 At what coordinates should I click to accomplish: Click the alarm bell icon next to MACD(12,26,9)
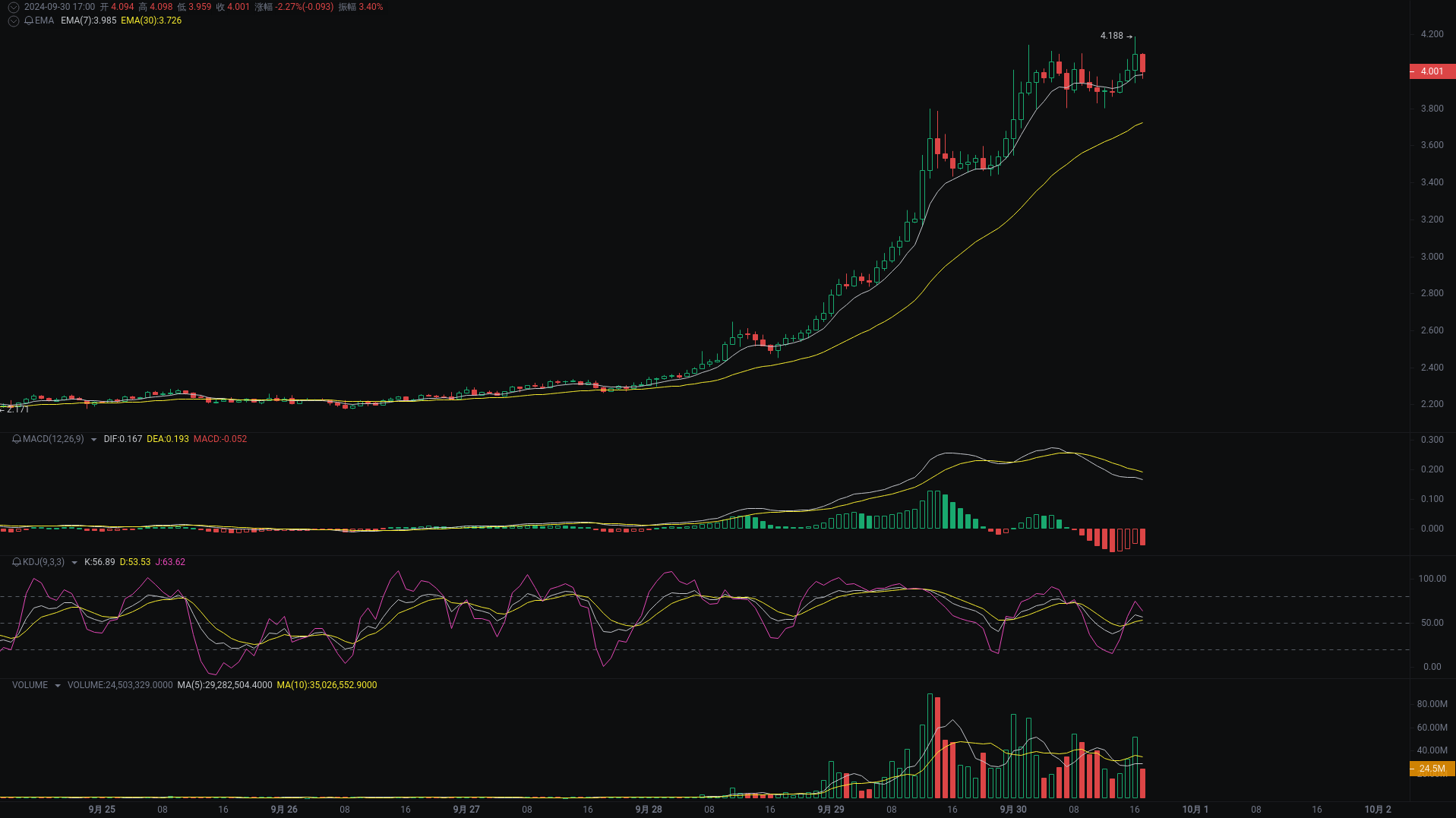pyautogui.click(x=15, y=439)
